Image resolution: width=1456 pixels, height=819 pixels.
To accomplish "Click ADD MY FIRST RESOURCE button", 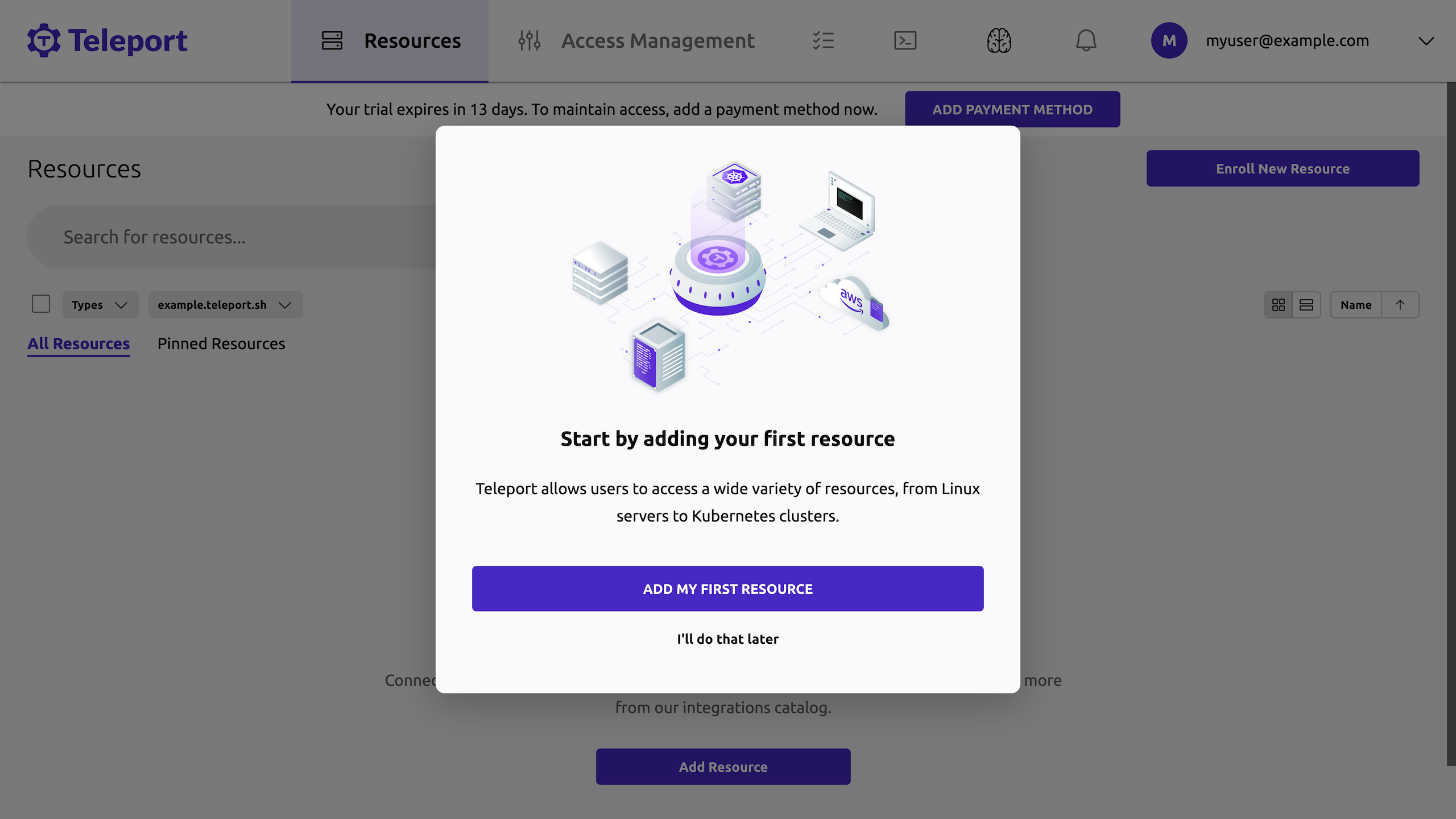I will (728, 588).
